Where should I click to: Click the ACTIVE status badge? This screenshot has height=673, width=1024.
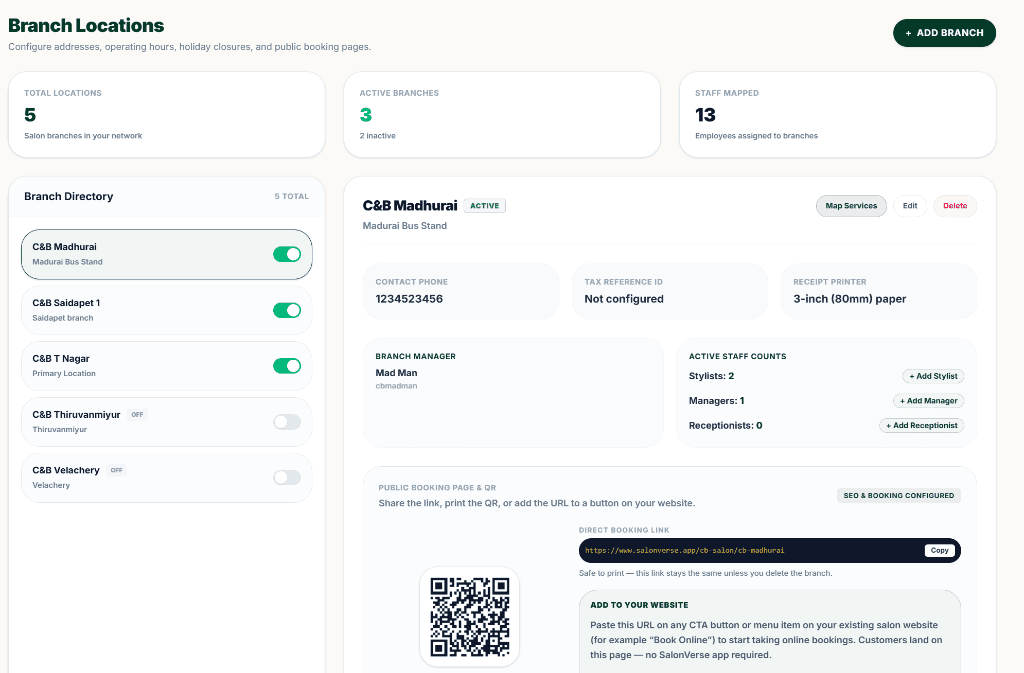[x=485, y=206]
